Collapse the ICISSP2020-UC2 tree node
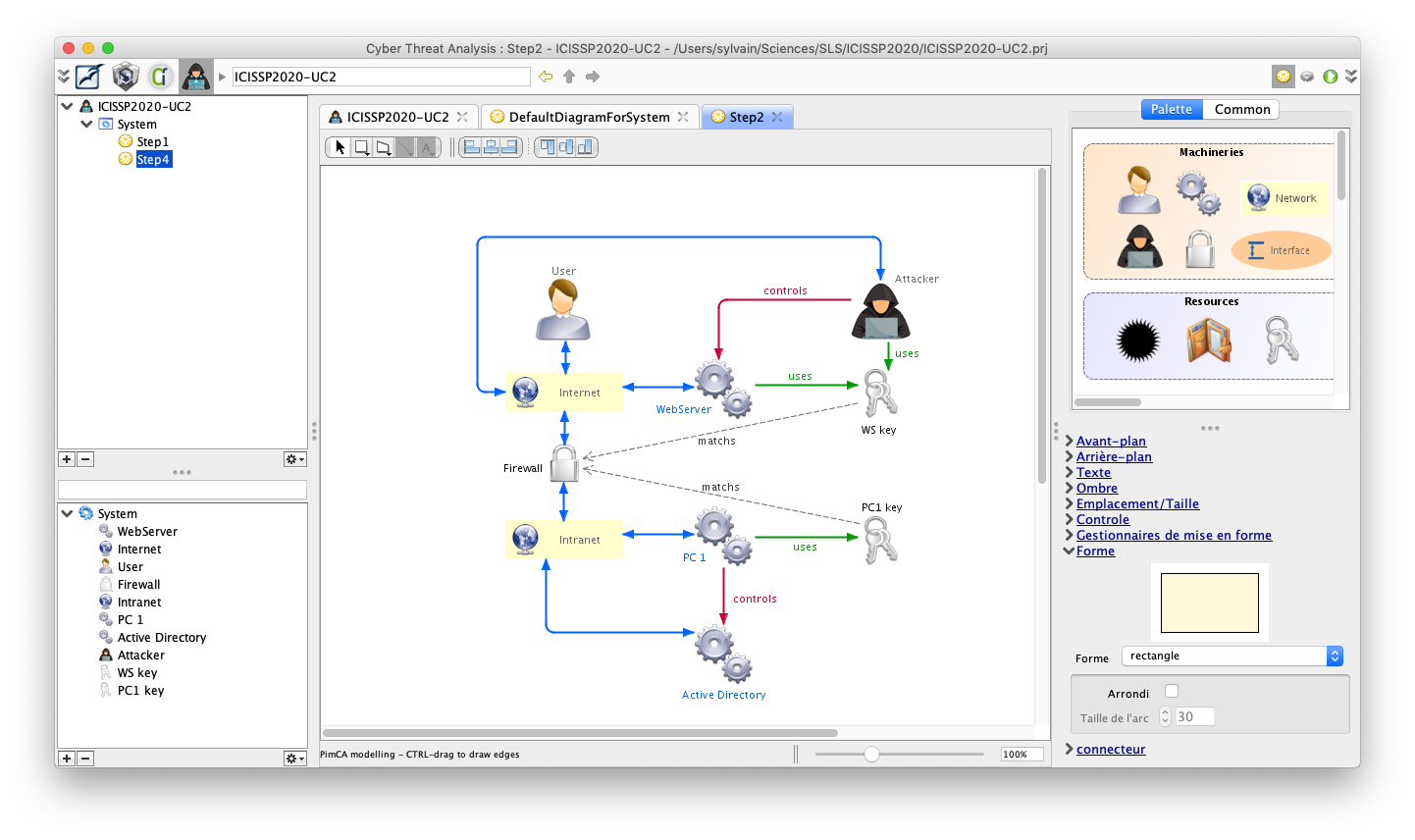This screenshot has height=840, width=1415. [x=67, y=106]
